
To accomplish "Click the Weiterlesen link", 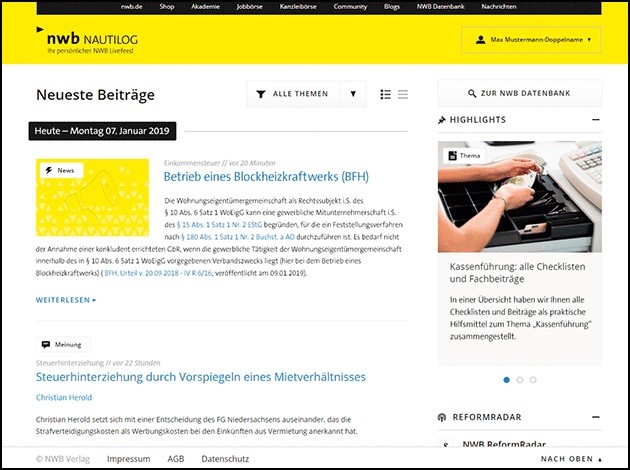I will [x=66, y=299].
